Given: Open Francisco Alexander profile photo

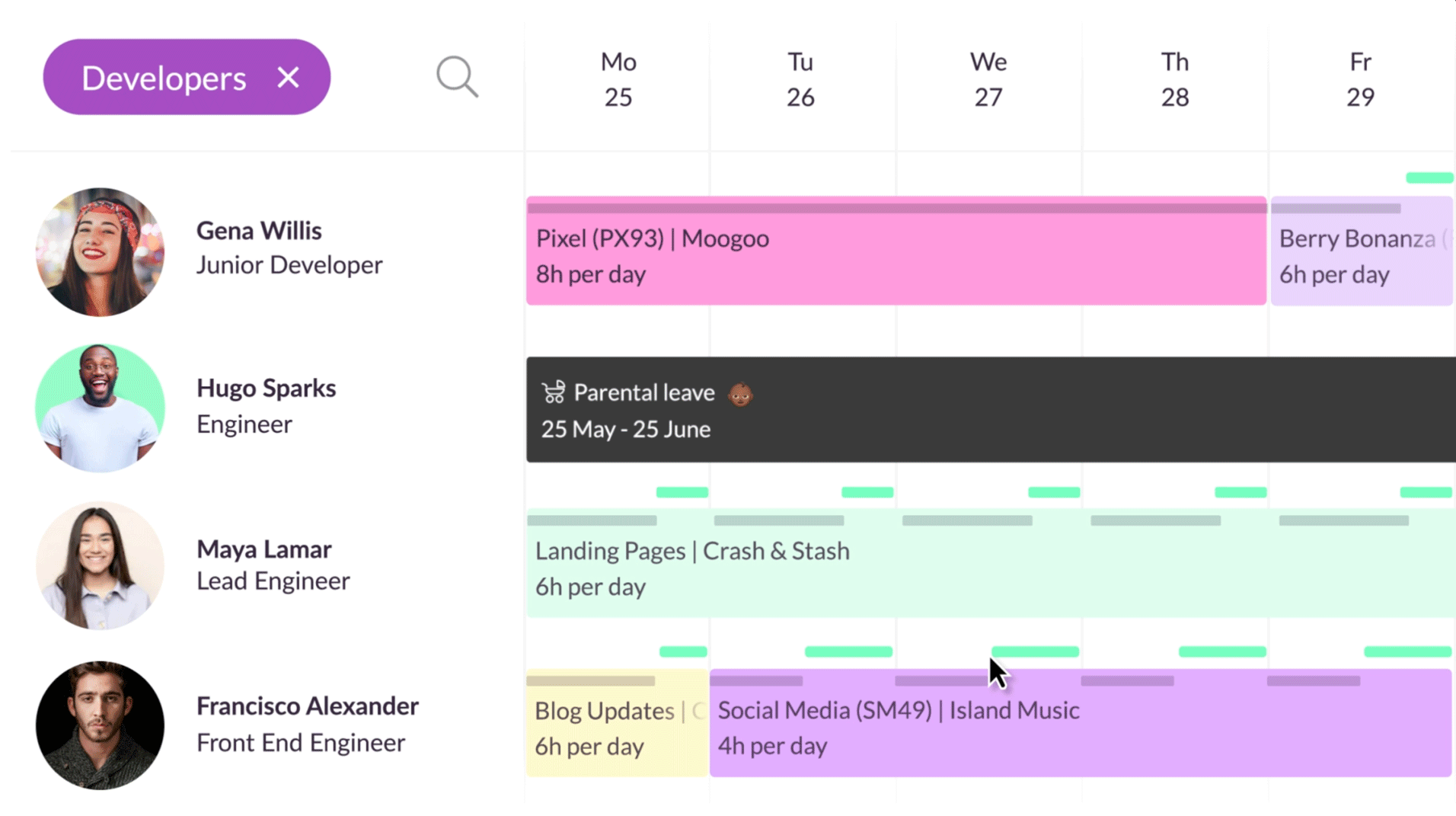Looking at the screenshot, I should point(100,725).
